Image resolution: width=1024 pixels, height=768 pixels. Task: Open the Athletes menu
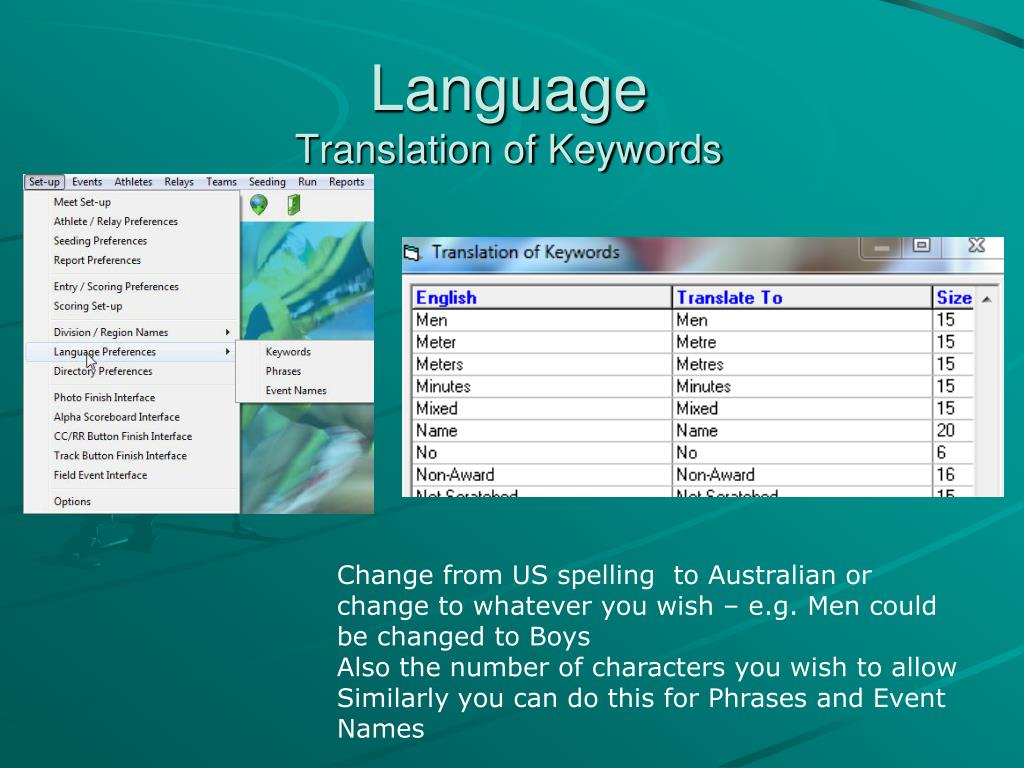tap(133, 182)
